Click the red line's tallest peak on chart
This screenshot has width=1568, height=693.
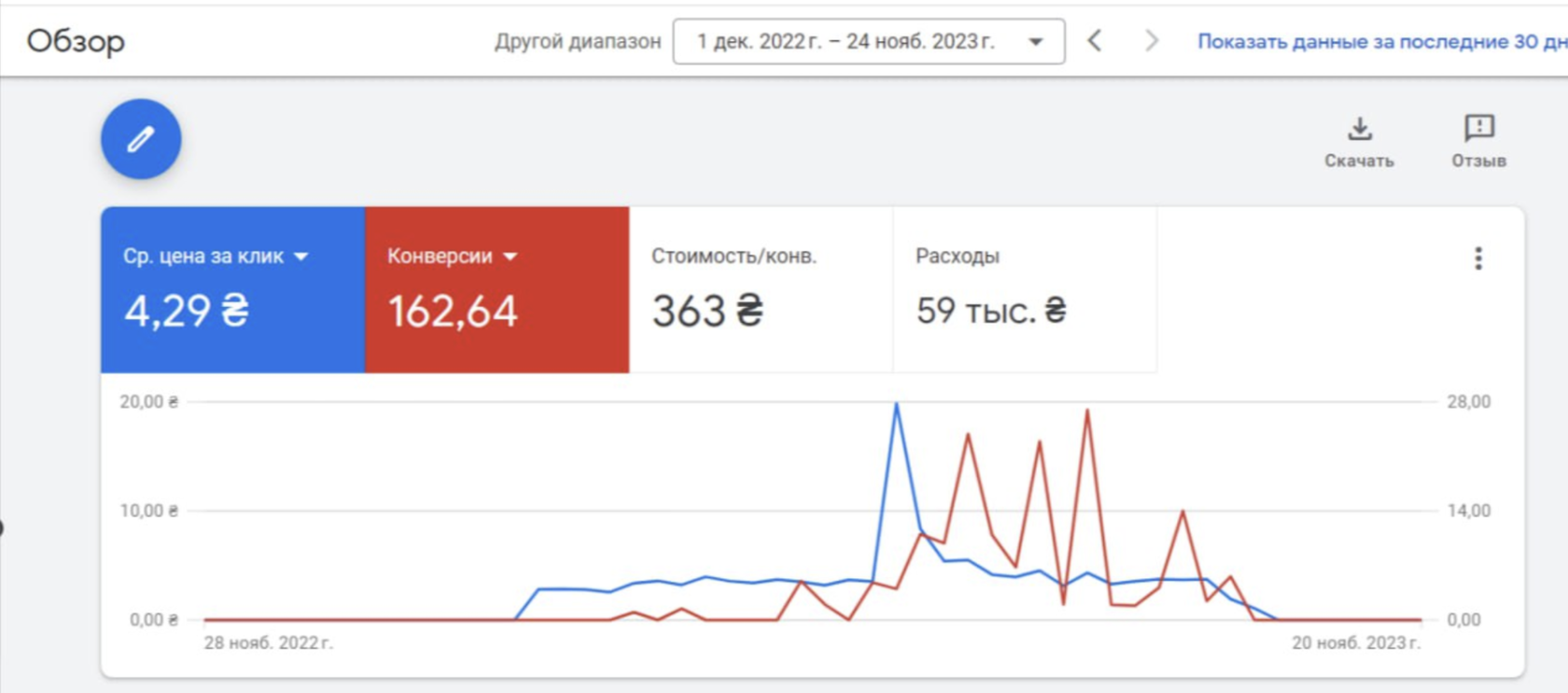coord(1087,410)
